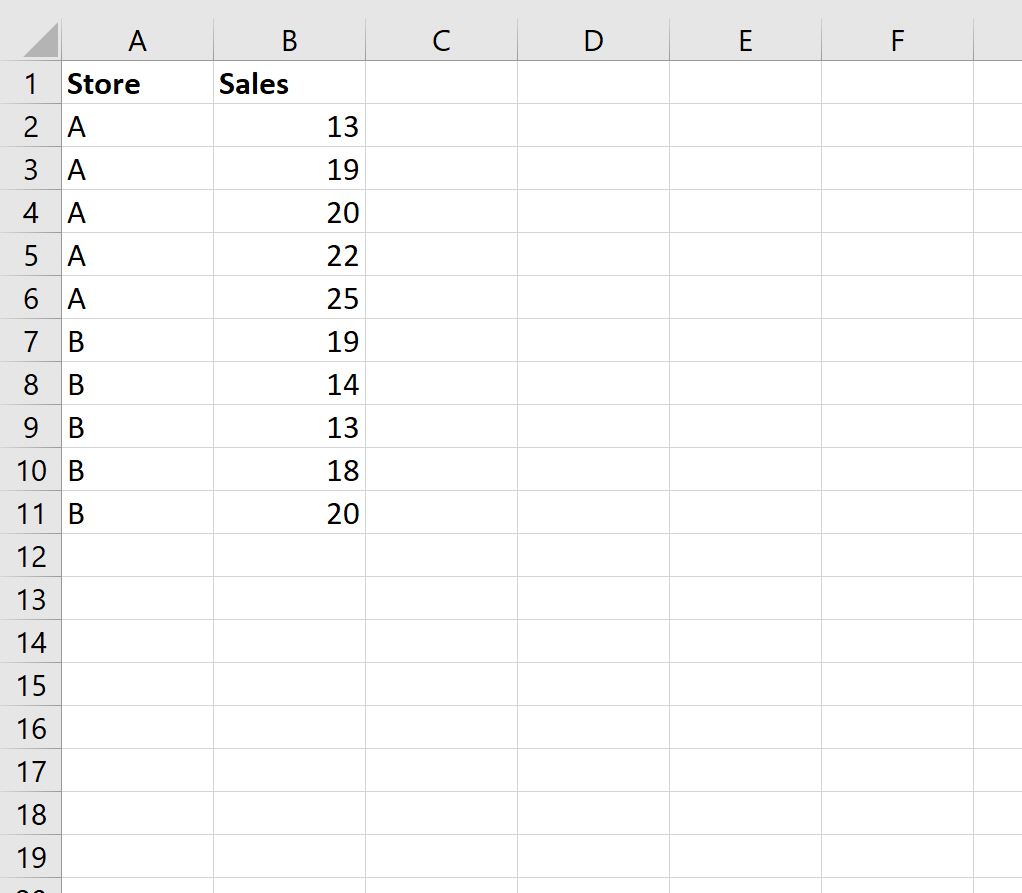Select the Store B cell in row 7
The image size is (1022, 893).
[x=138, y=341]
